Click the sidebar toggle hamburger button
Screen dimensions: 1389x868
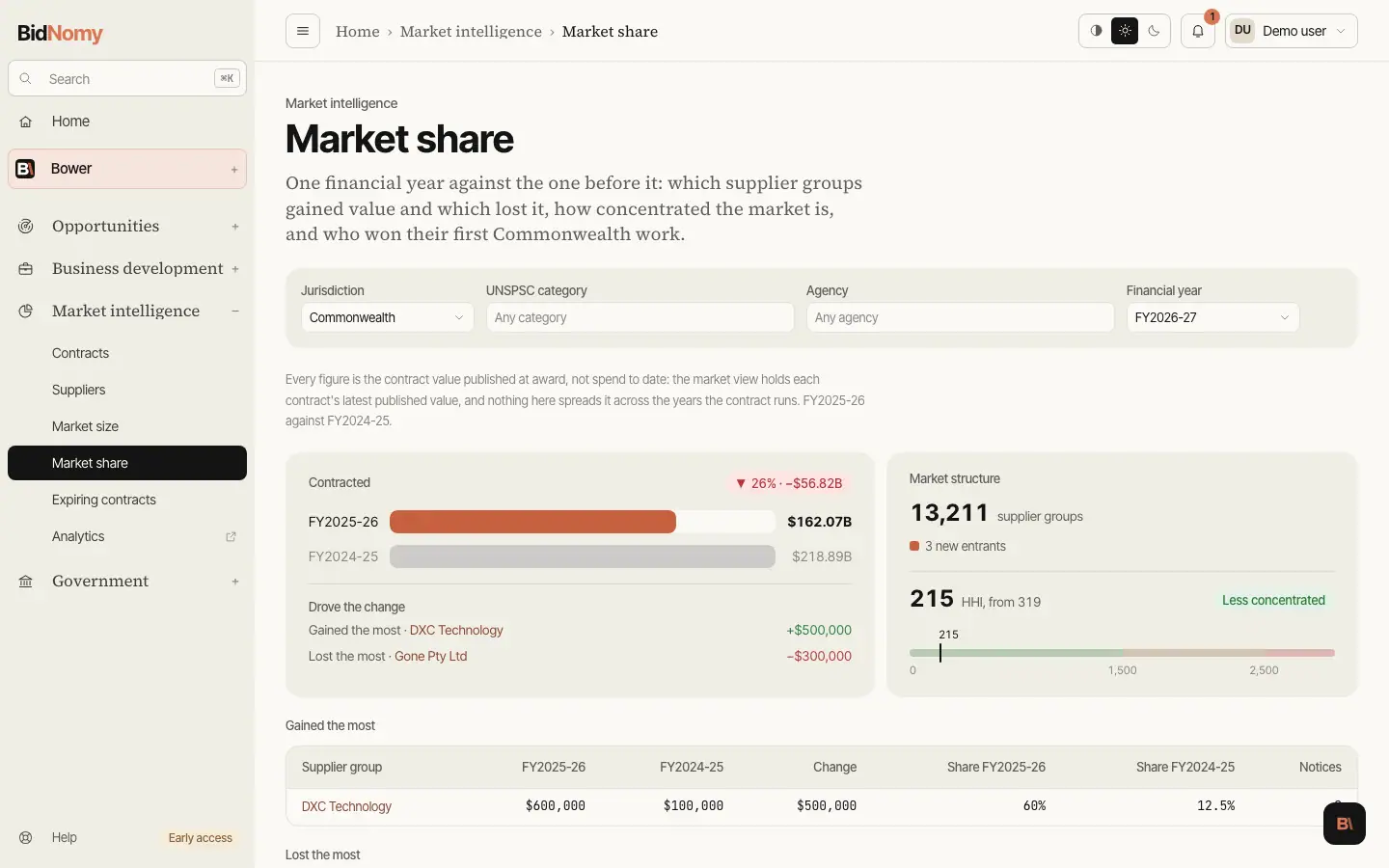(303, 31)
